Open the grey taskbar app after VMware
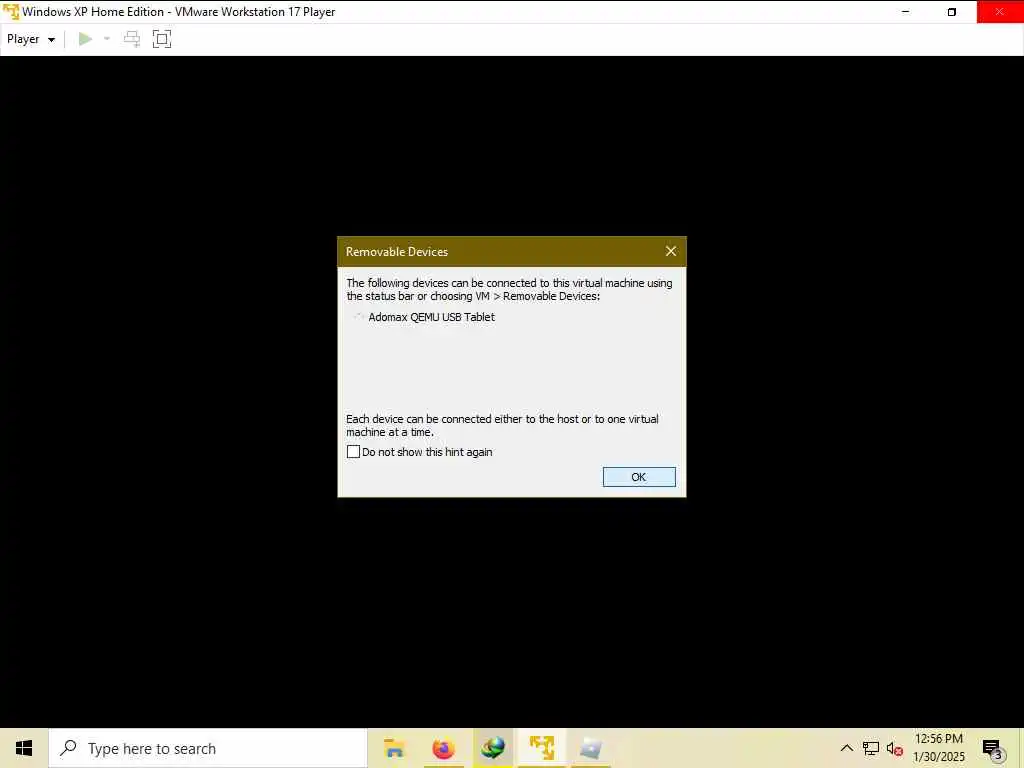This screenshot has height=768, width=1024. pos(590,748)
